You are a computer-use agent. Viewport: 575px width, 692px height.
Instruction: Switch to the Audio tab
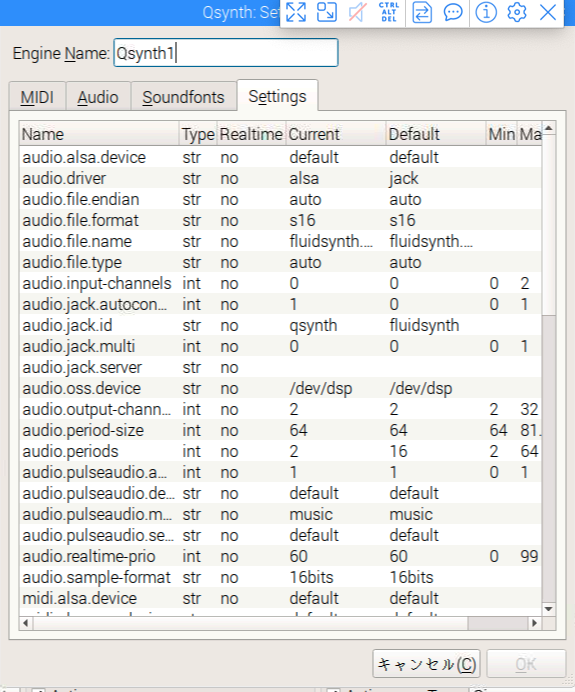coord(98,97)
